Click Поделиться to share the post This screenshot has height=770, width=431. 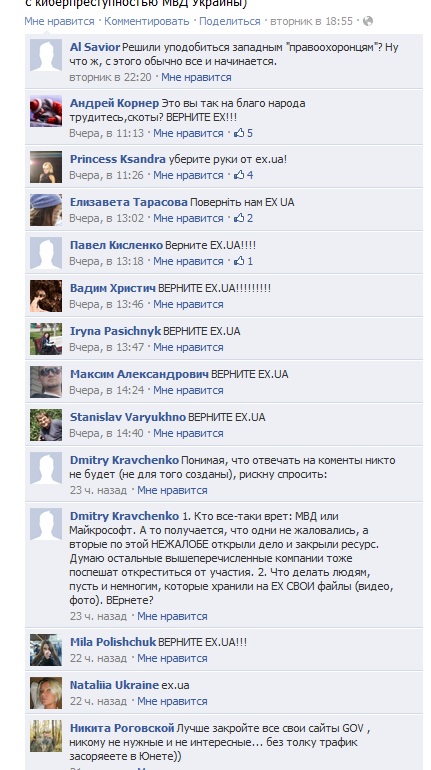point(230,21)
